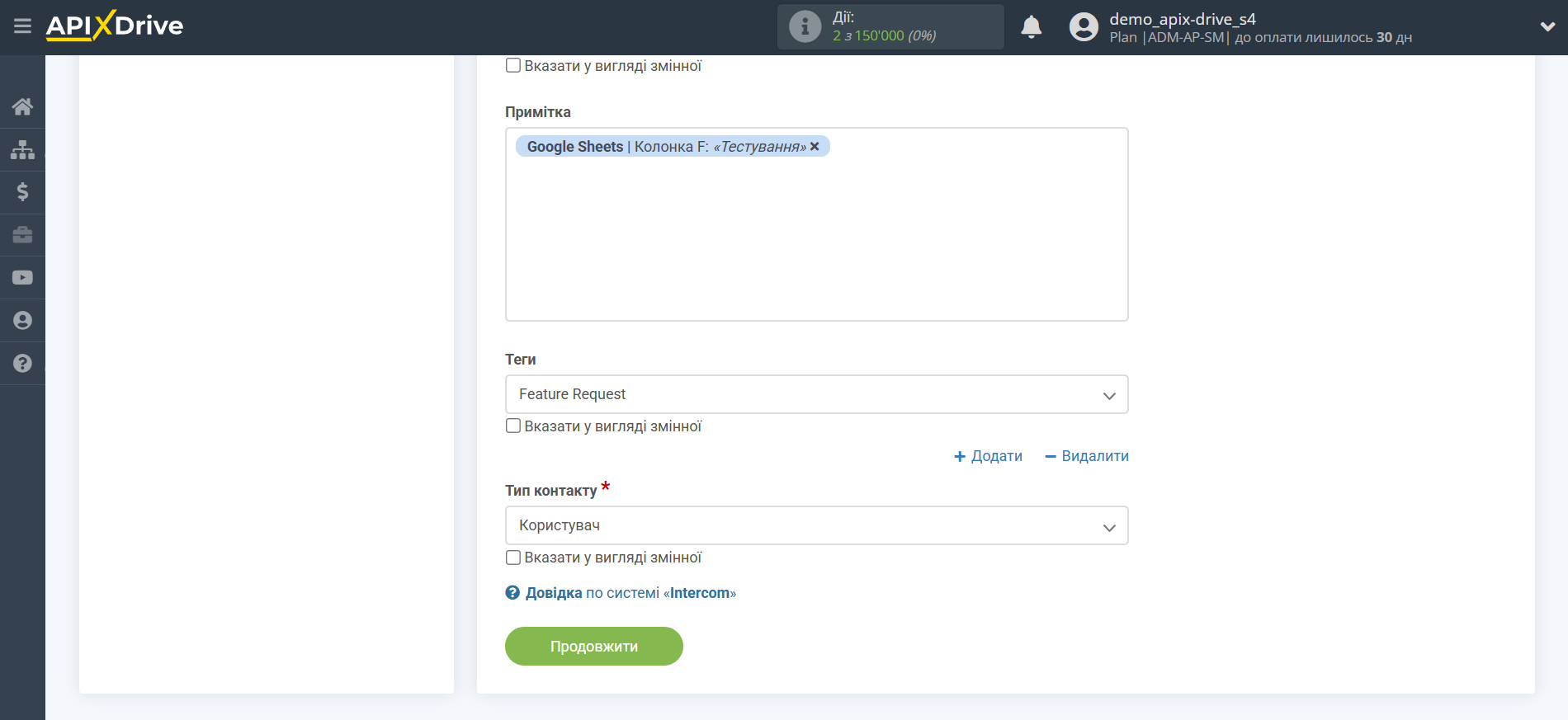Viewport: 1568px width, 720px height.
Task: Click the briefcase icon in sidebar
Action: pyautogui.click(x=22, y=235)
